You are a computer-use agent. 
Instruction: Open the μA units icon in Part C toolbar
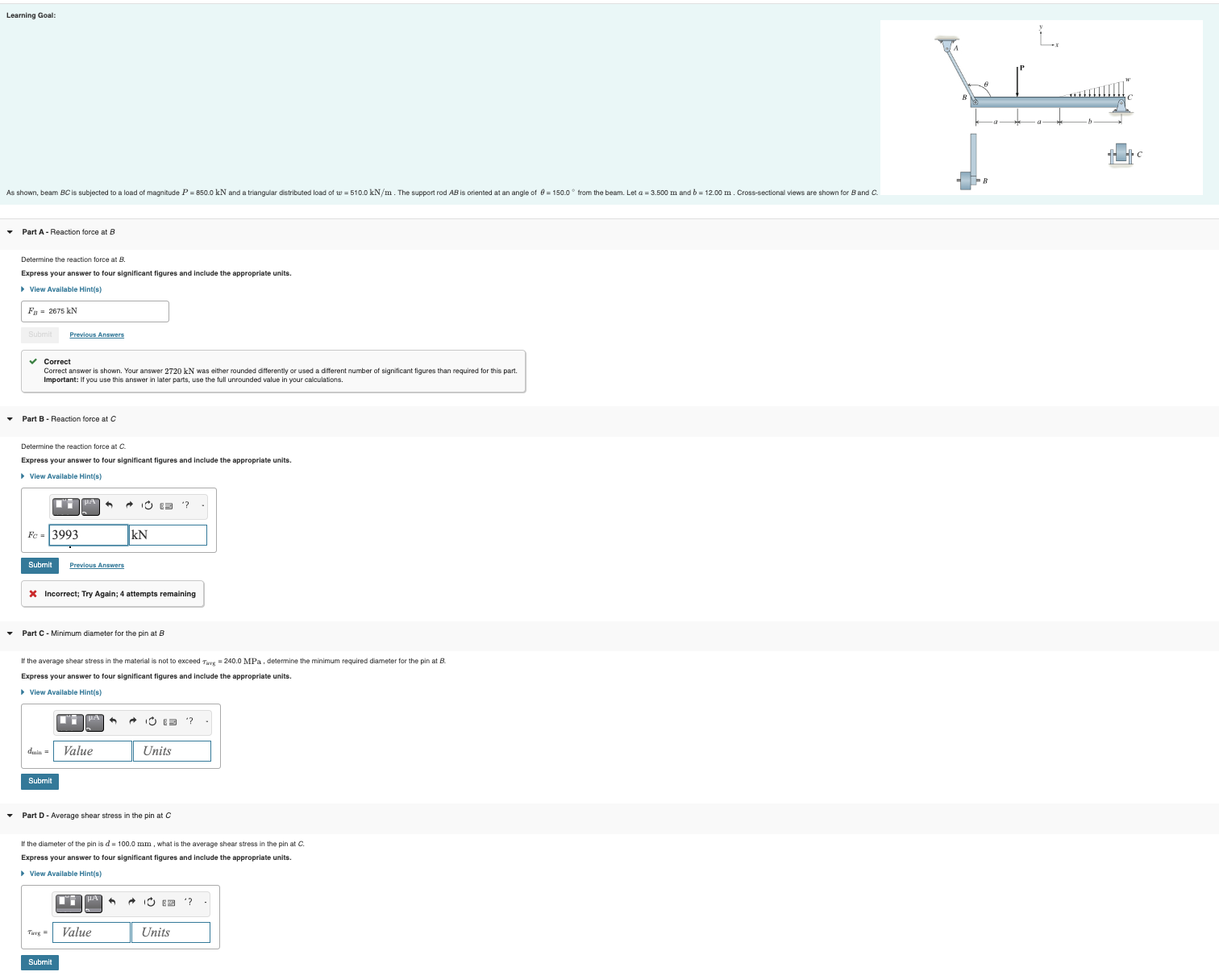tap(95, 722)
